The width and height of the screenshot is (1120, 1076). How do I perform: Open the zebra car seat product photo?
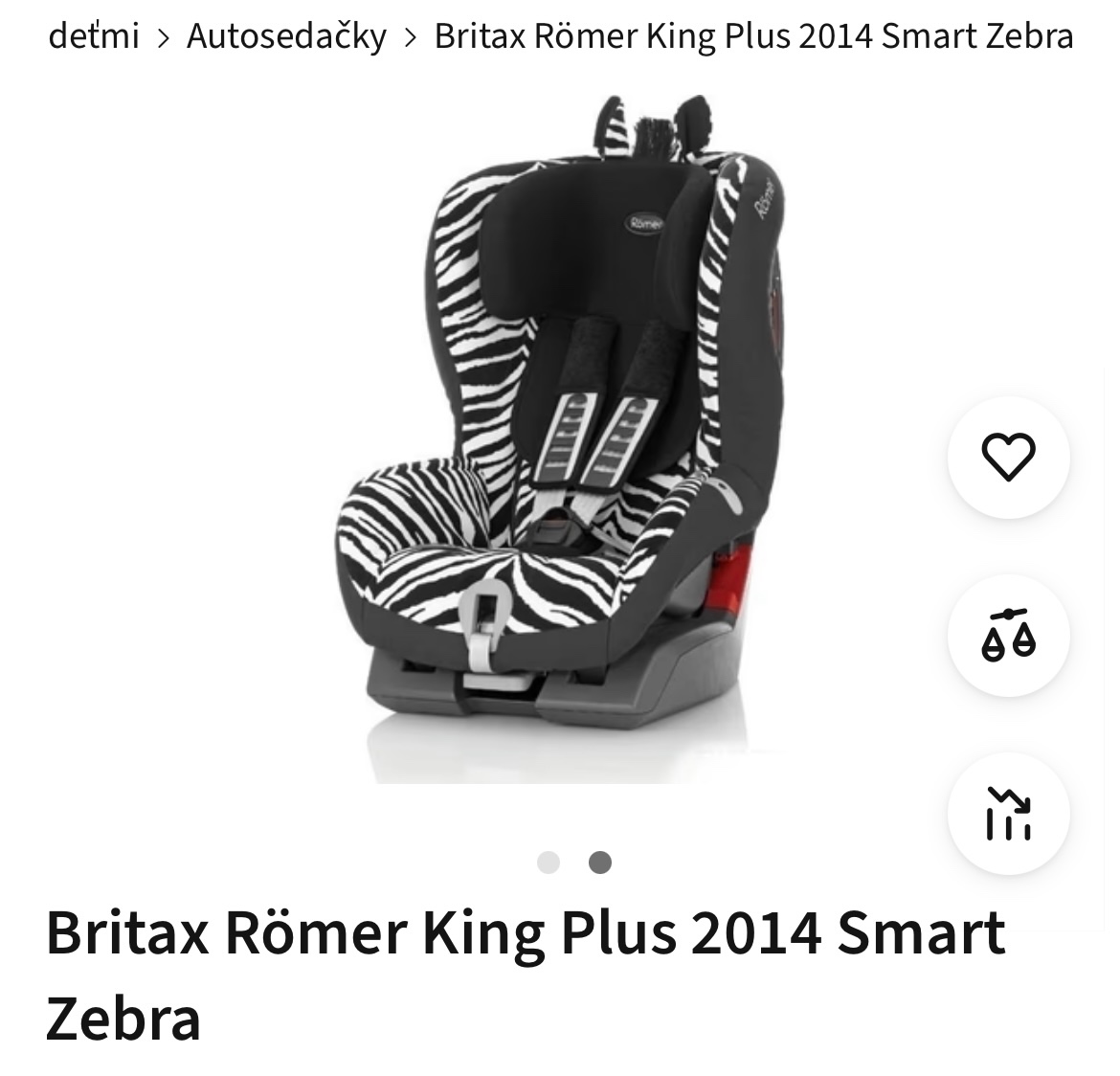click(x=559, y=438)
